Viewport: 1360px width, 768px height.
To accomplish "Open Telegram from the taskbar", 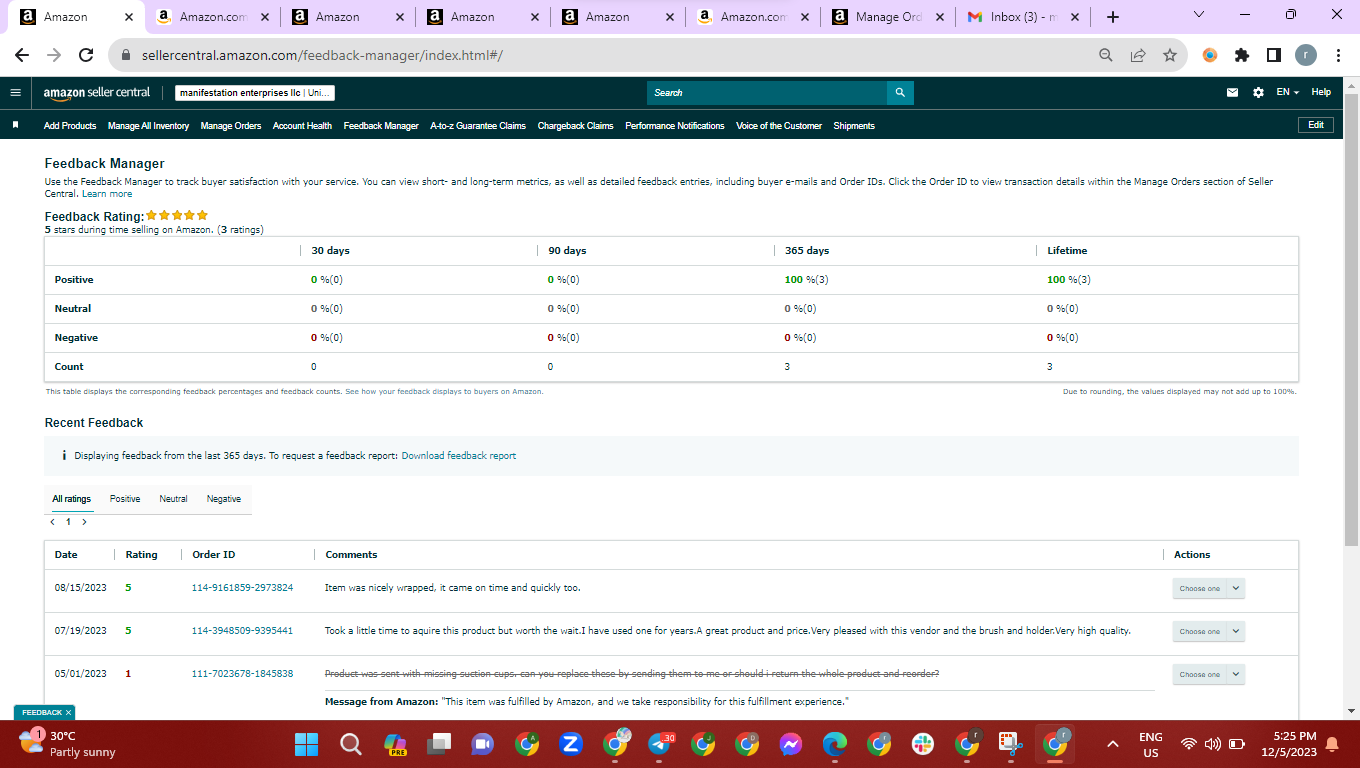I will (660, 744).
